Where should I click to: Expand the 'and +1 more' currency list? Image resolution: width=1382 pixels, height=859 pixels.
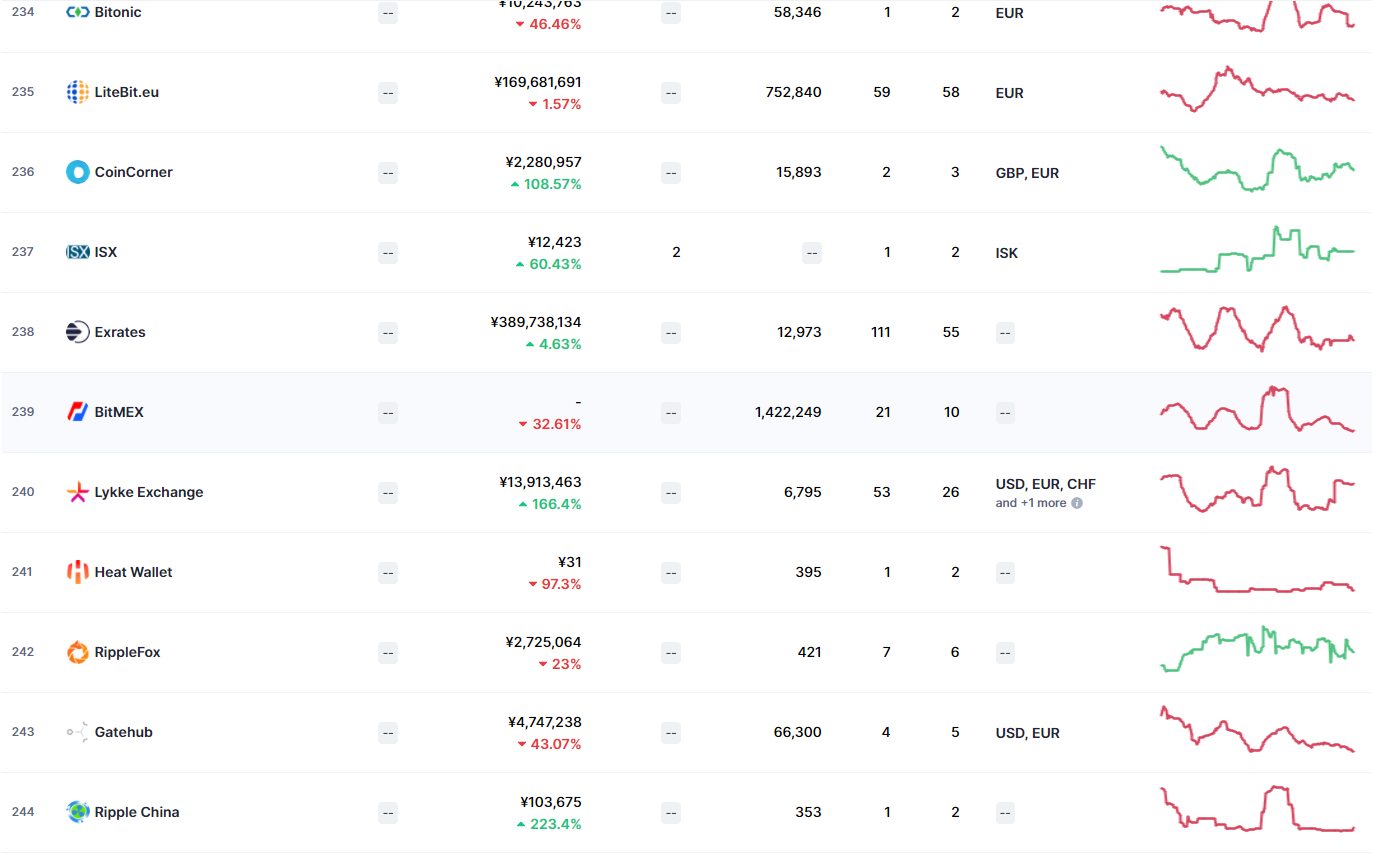point(1030,504)
